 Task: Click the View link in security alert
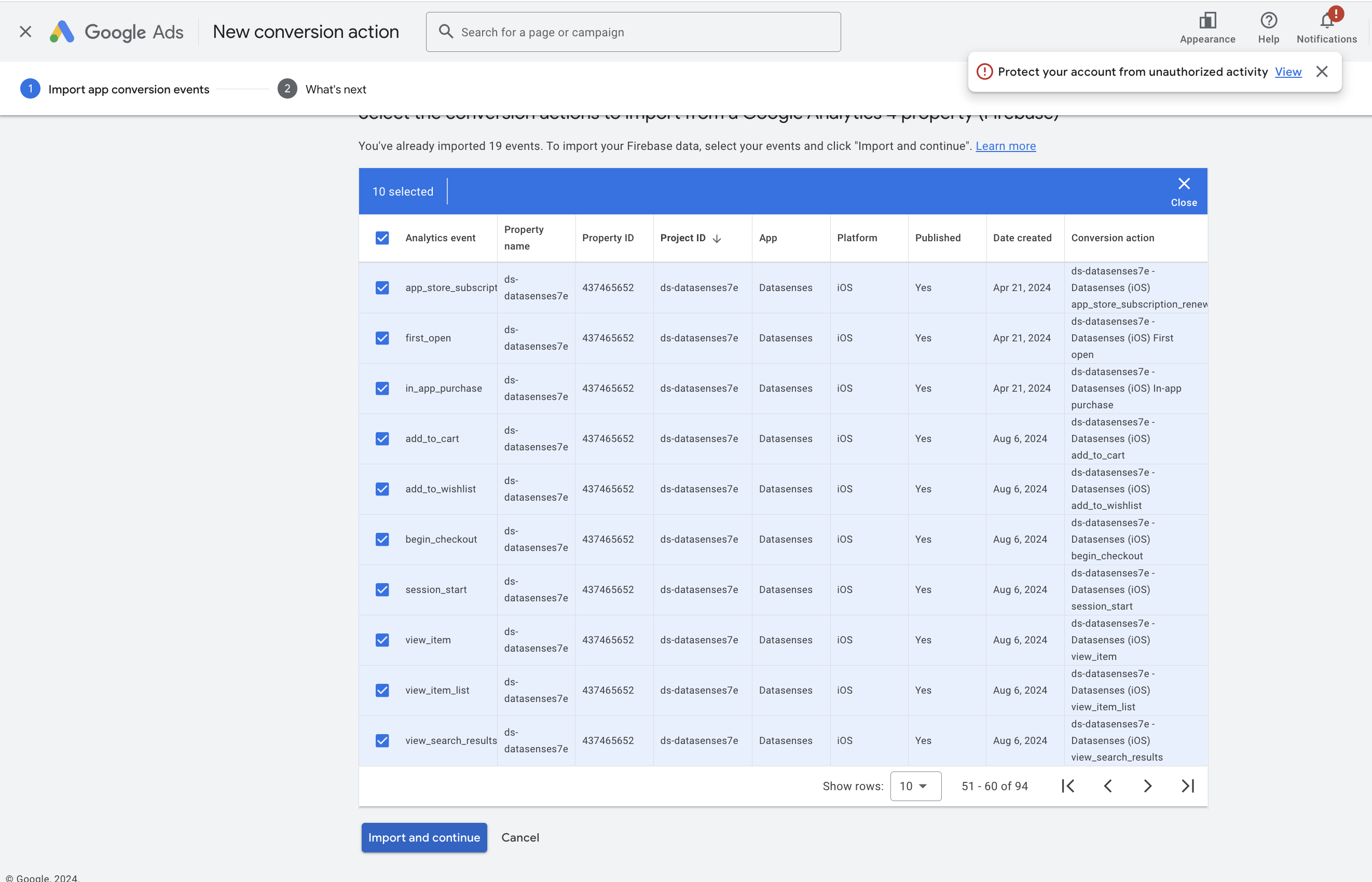click(1288, 72)
